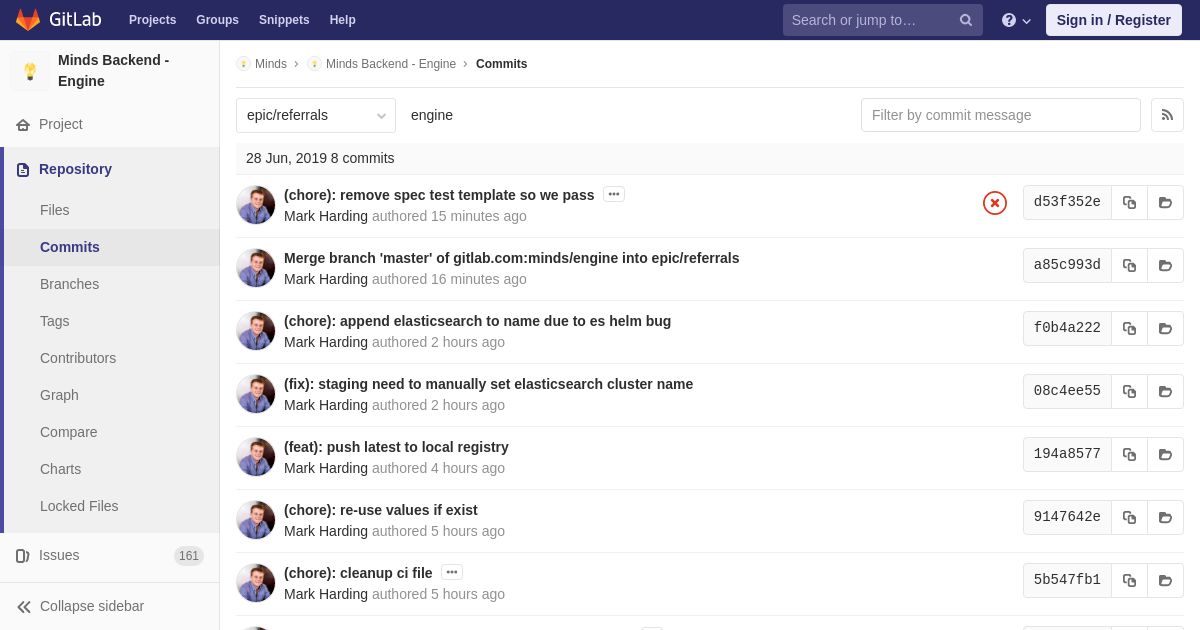The image size is (1200, 630).
Task: Copy commit SHA a85c993d
Action: [x=1129, y=265]
